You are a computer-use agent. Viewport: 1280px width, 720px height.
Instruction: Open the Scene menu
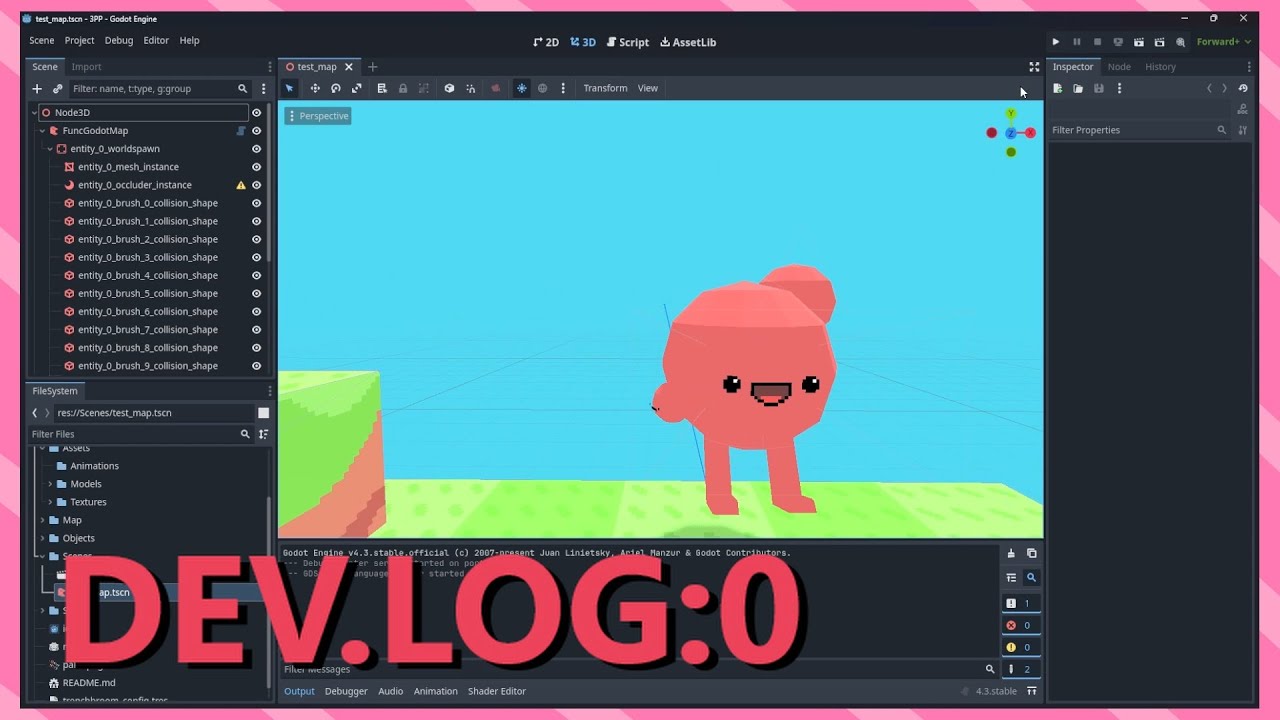click(42, 40)
